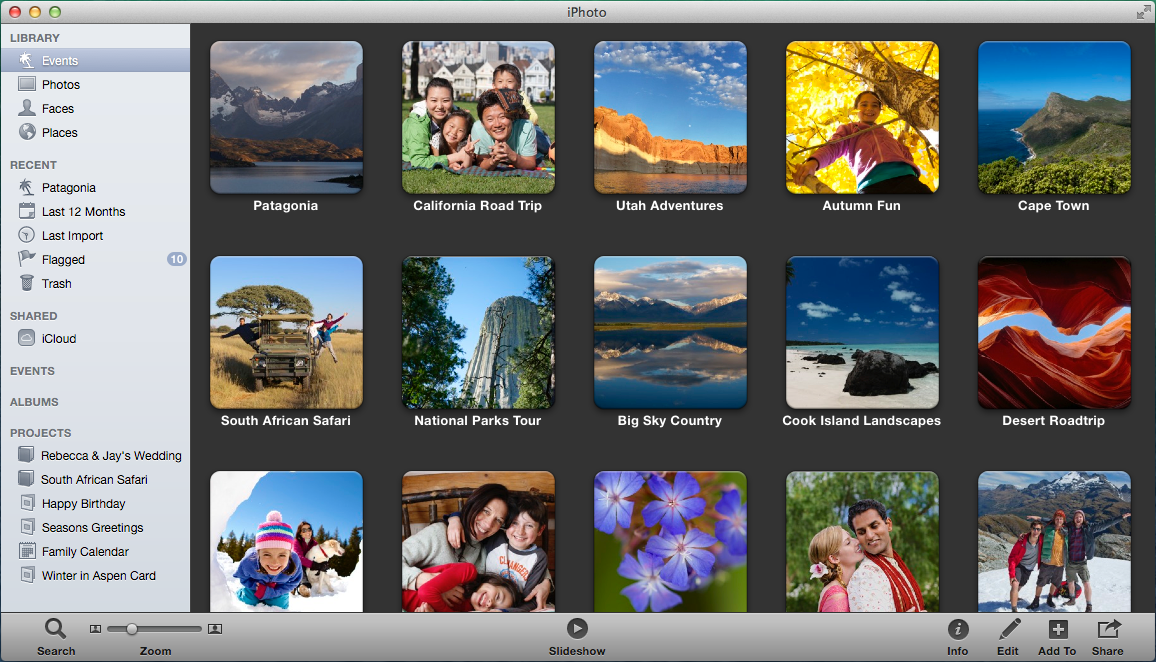
Task: Select the snowy mountain hikers thumbnail
Action: click(1054, 542)
